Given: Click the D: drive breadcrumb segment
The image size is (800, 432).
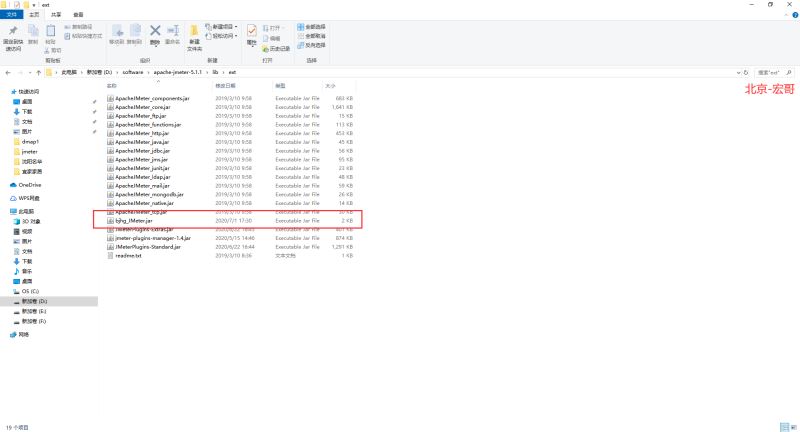Looking at the screenshot, I should 99,72.
